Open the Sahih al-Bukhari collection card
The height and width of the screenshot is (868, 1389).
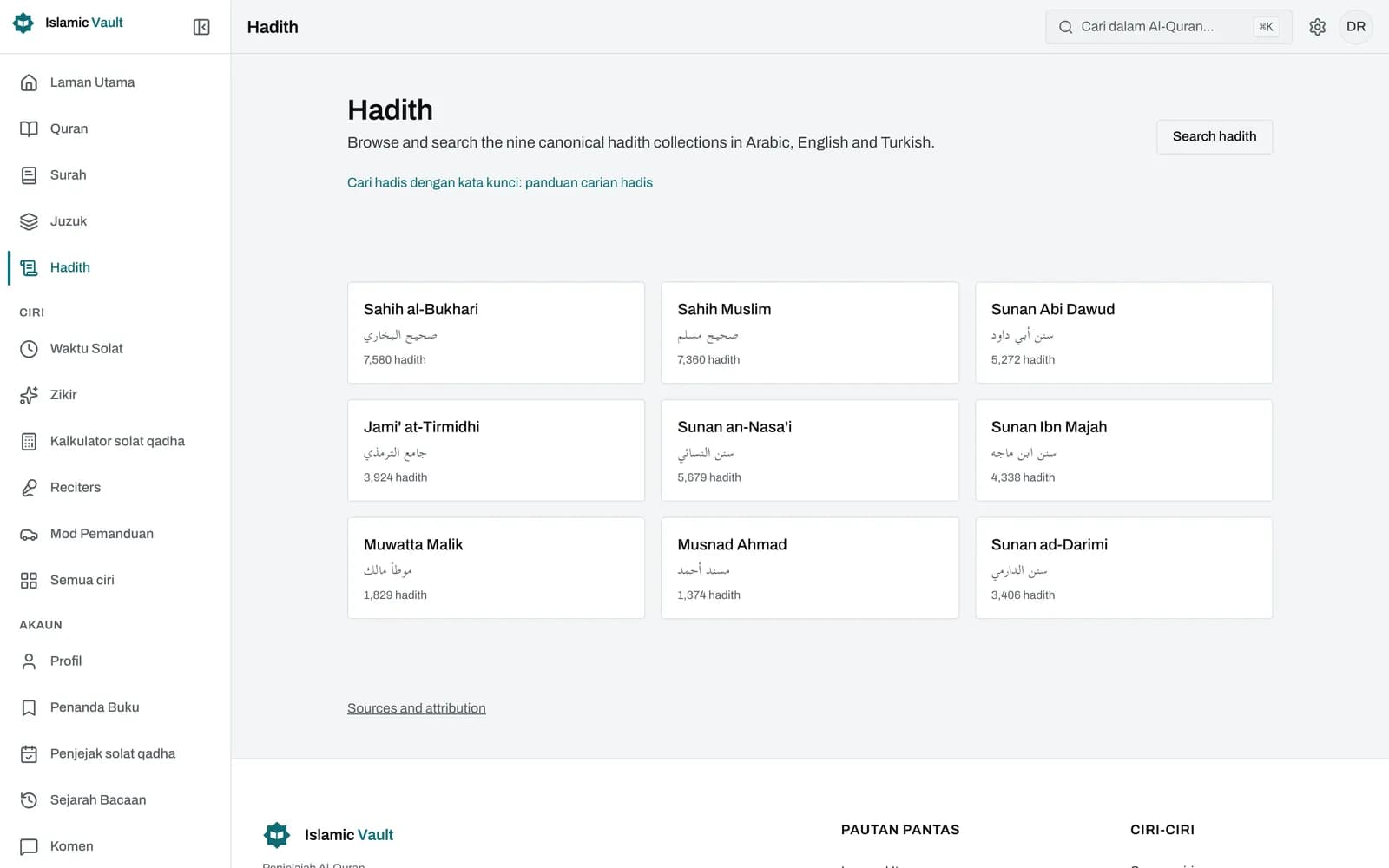coord(496,332)
